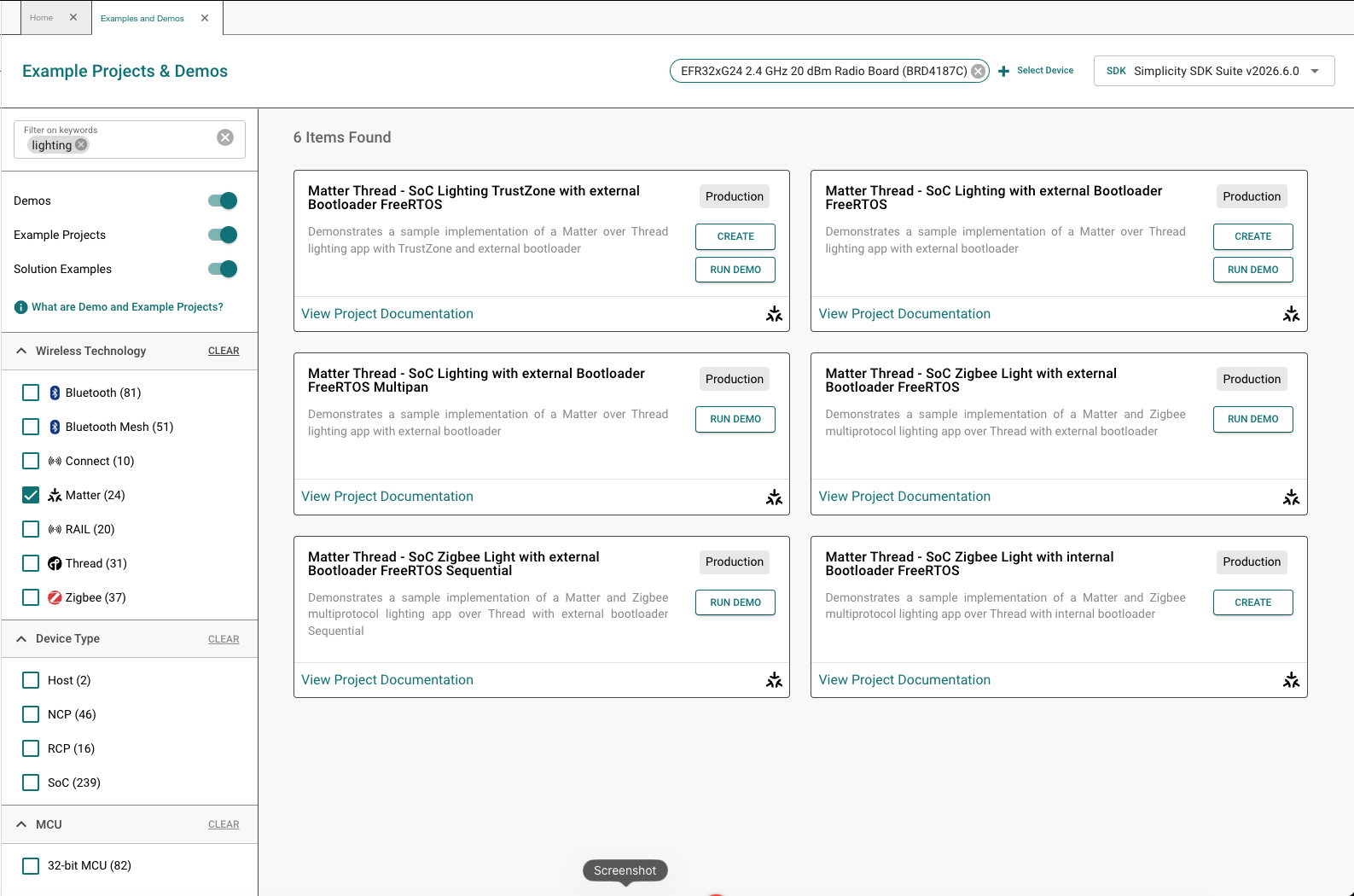
Task: Collapse the Wireless Technology section
Action: 21,351
